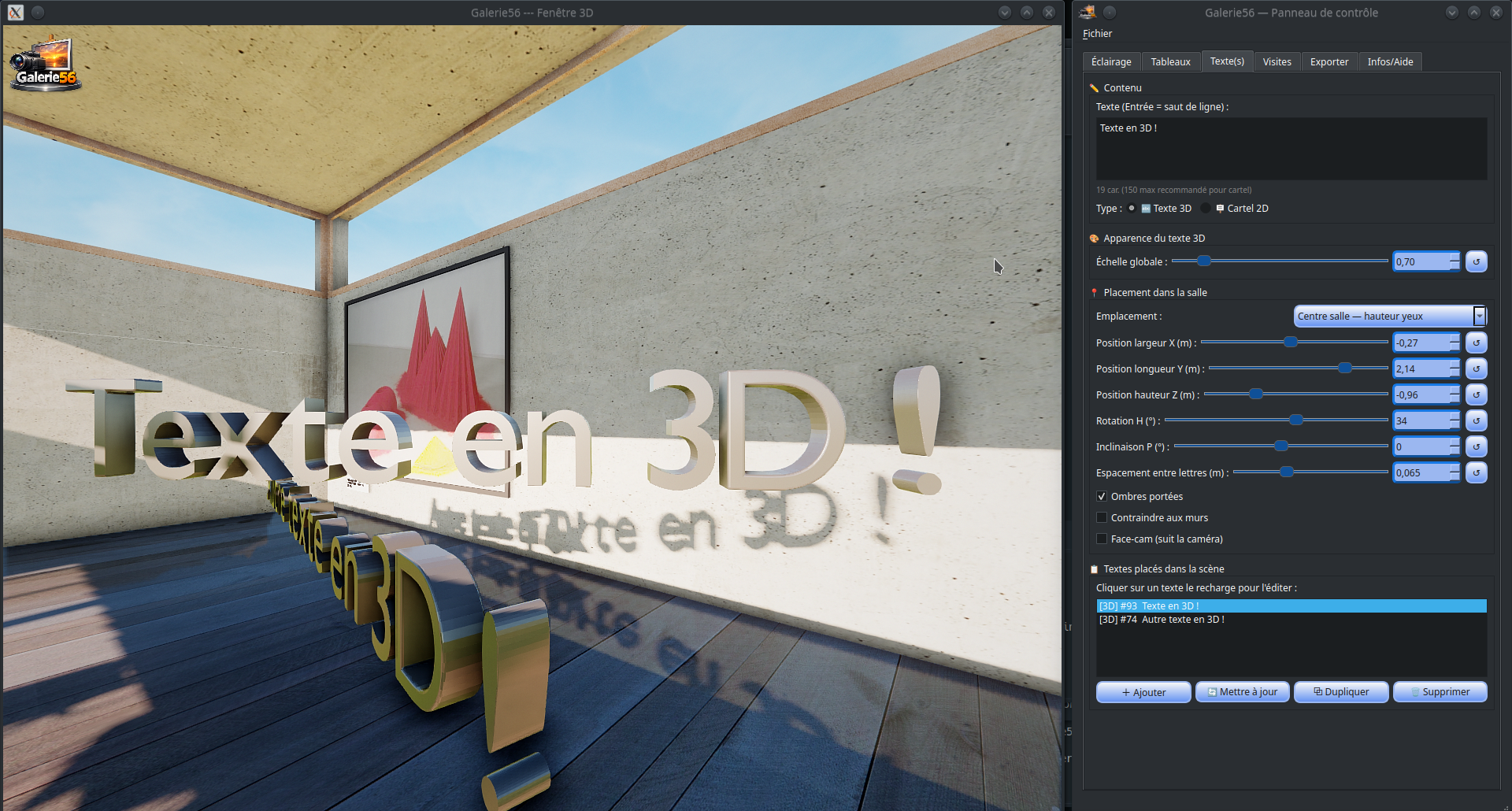Click the down arrow of the Position hauteur Z spinbox
The image size is (1512, 811).
[1455, 399]
